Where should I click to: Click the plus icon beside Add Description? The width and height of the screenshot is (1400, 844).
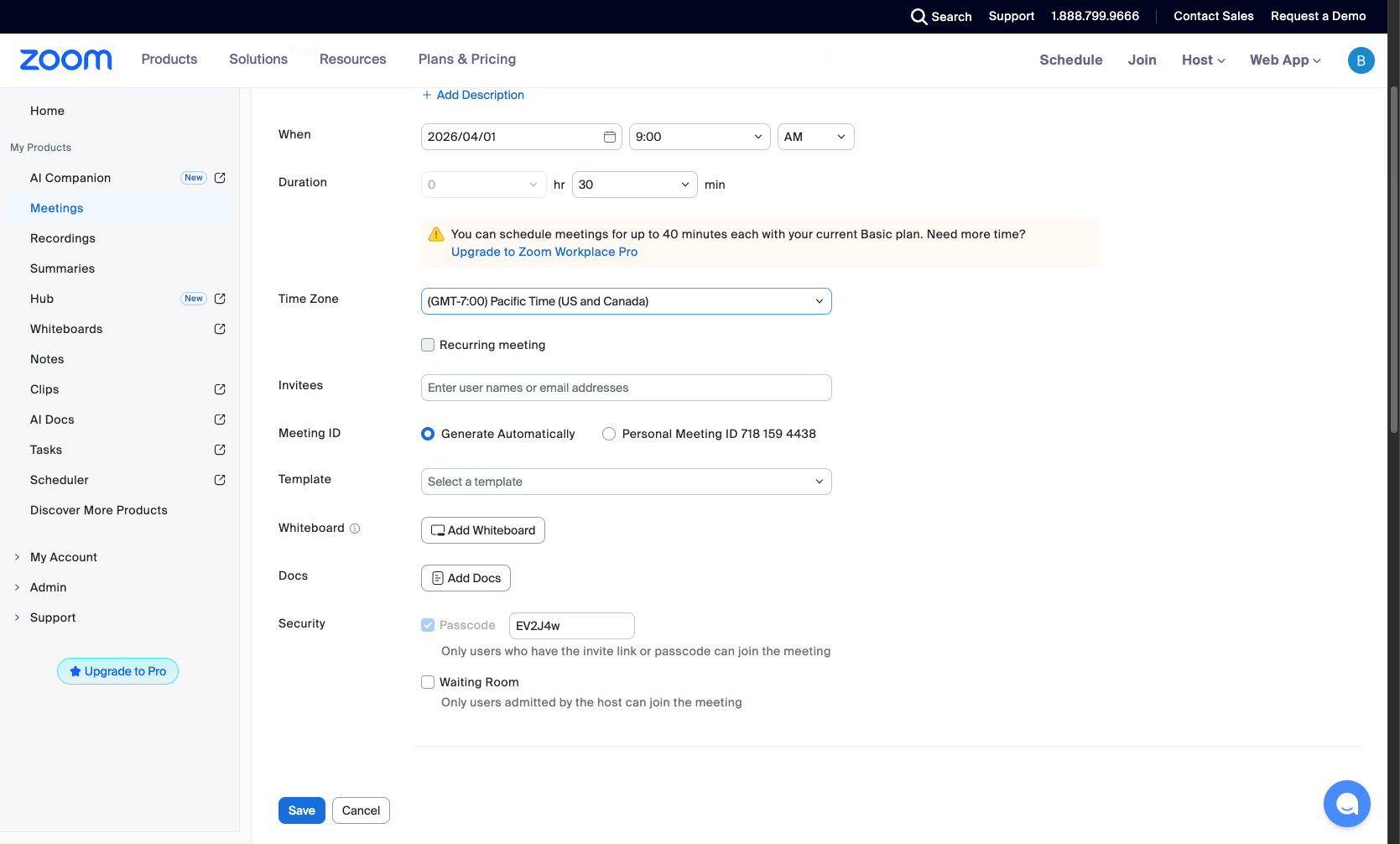click(x=427, y=95)
